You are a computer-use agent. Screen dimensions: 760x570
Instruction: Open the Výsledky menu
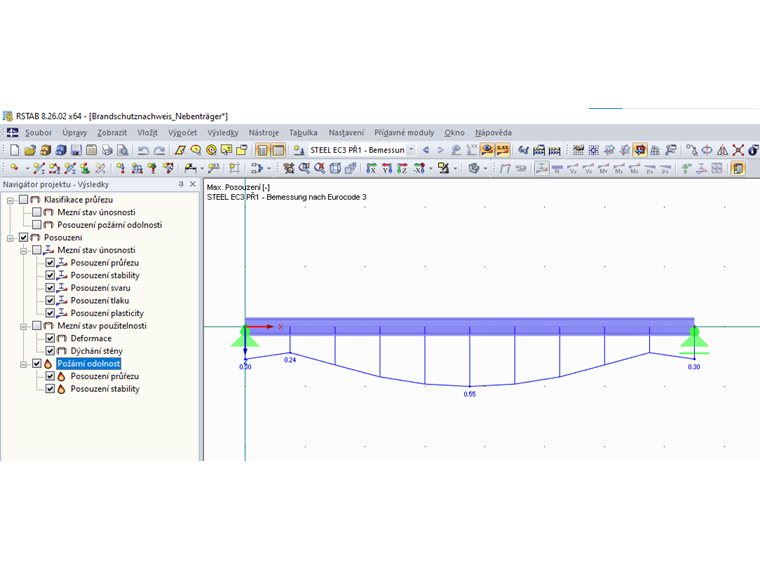tap(222, 132)
